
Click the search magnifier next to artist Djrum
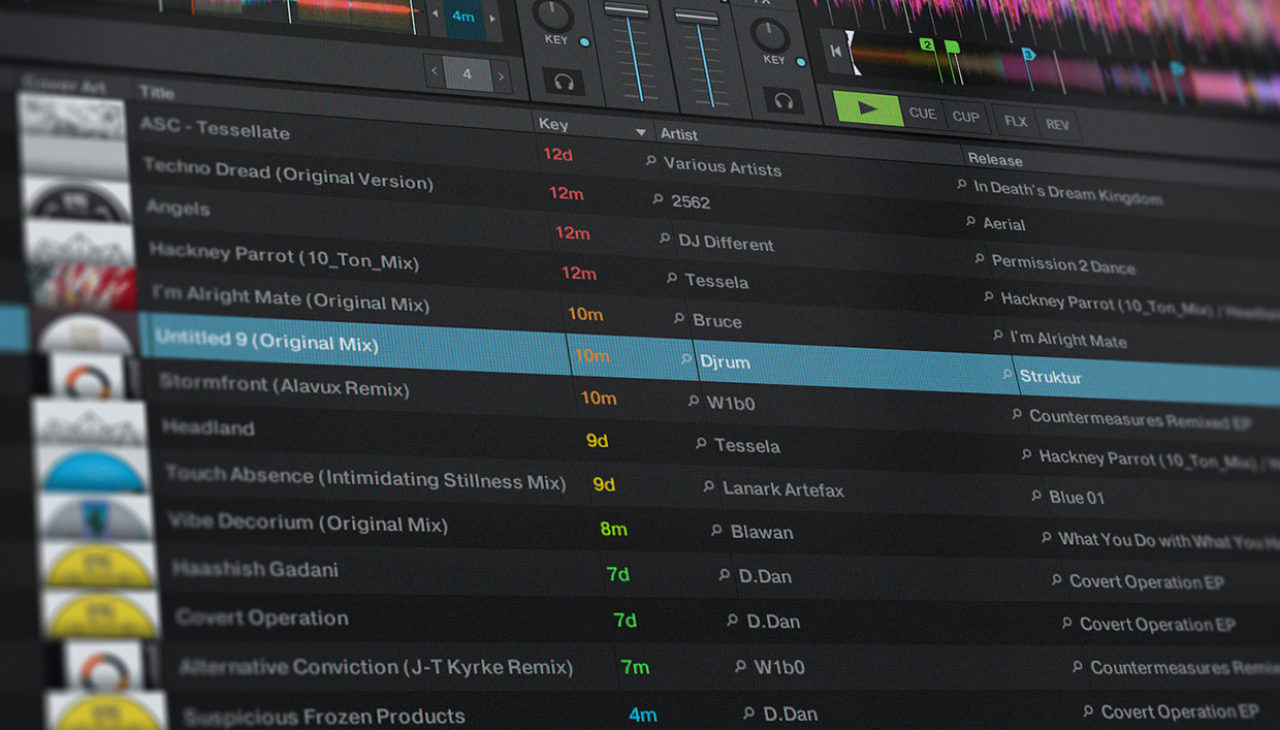[685, 360]
